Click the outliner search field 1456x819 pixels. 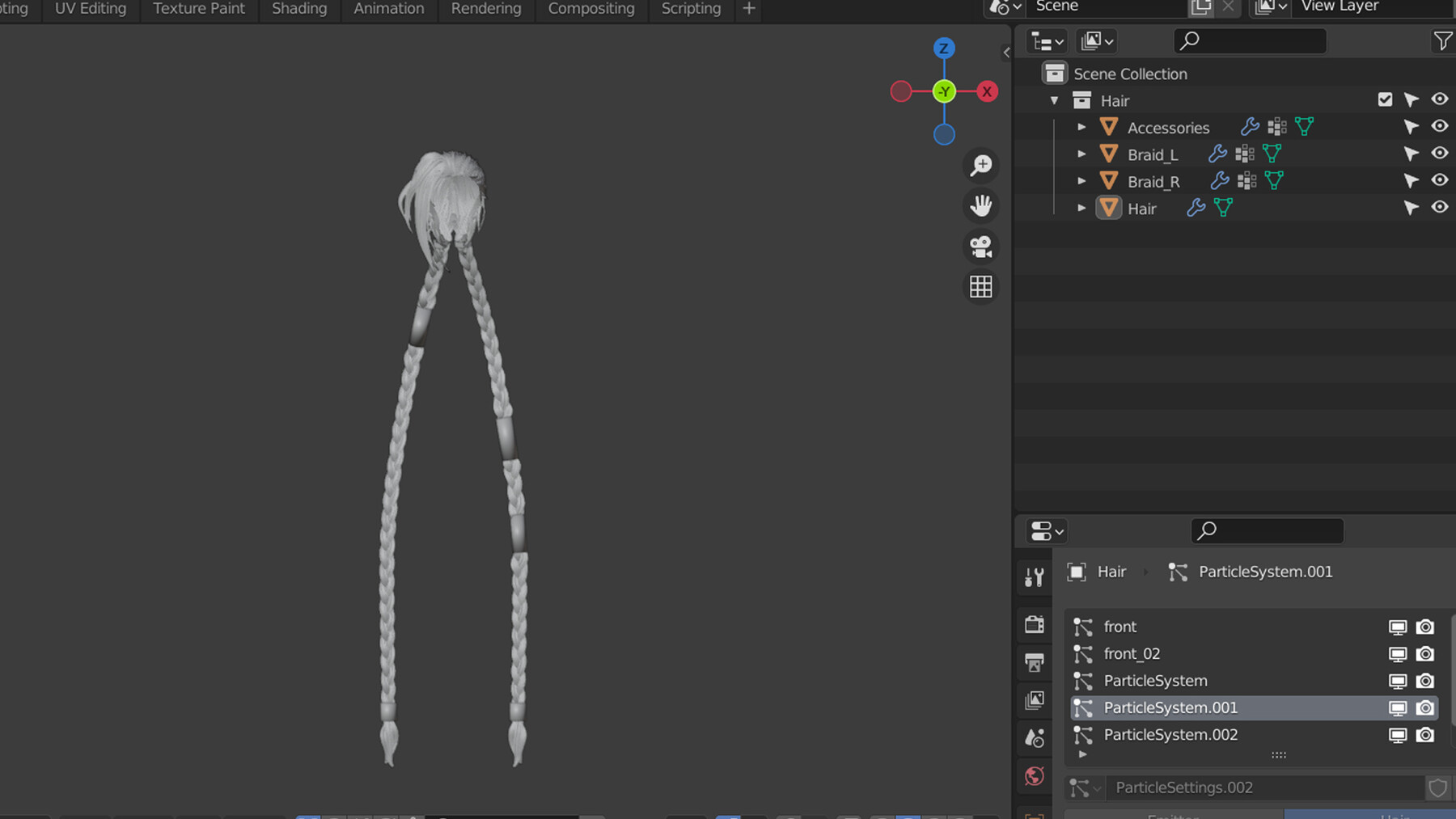coord(1250,40)
